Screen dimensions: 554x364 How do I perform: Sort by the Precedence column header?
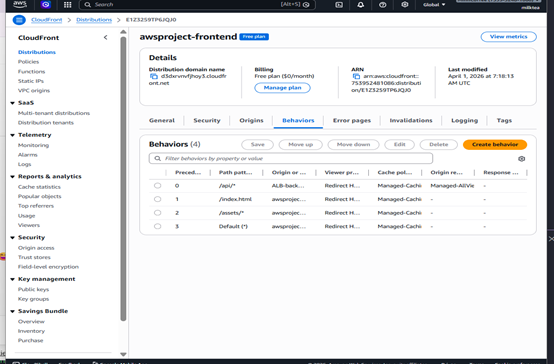pyautogui.click(x=188, y=172)
